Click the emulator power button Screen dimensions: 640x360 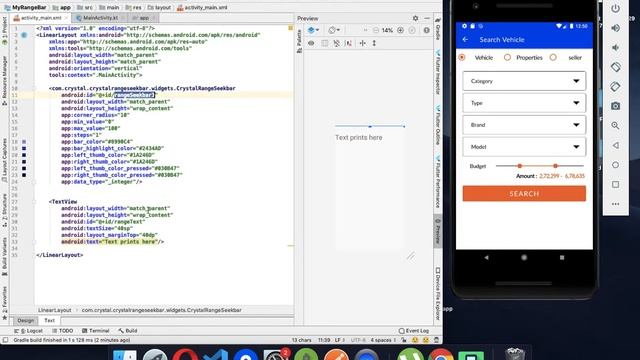point(616,9)
